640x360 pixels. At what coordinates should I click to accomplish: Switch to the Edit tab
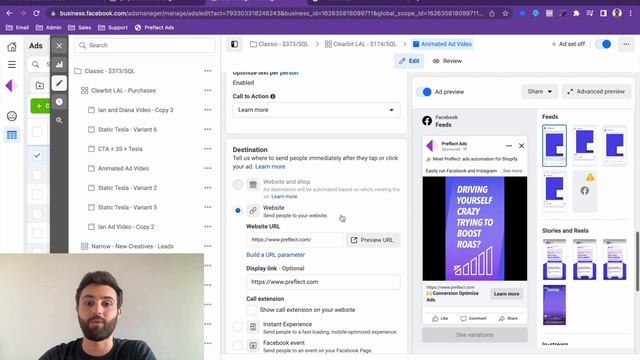(409, 61)
